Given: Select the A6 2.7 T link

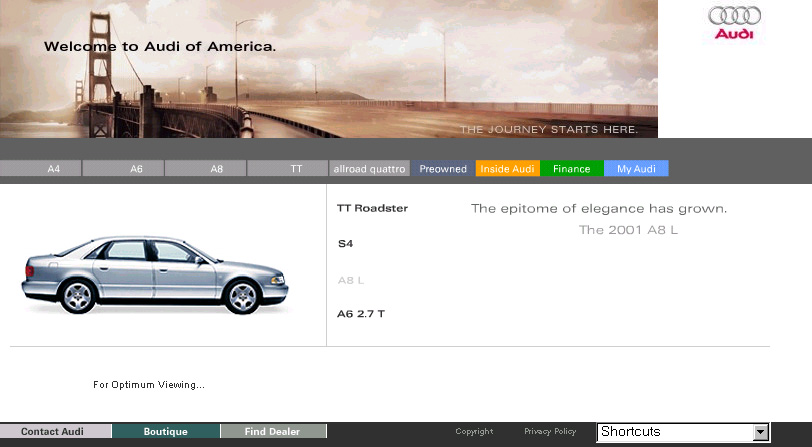Looking at the screenshot, I should [x=361, y=313].
